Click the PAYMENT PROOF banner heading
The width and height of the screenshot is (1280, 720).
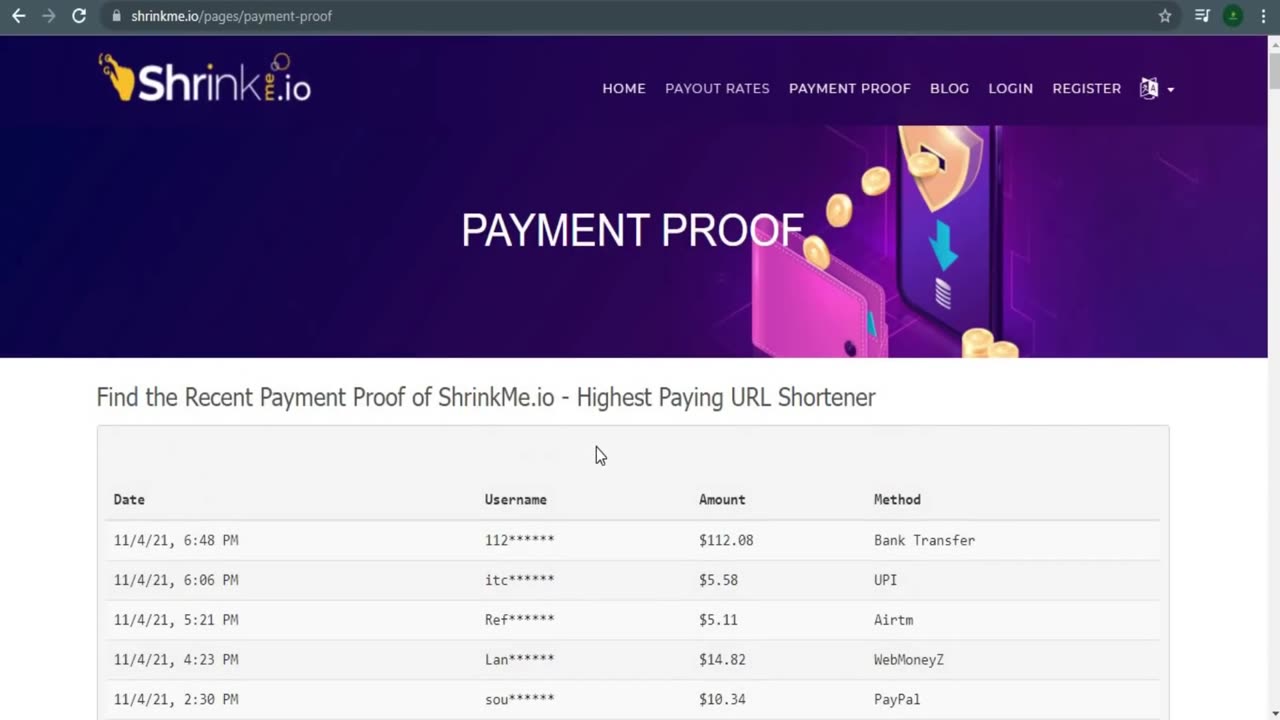tap(632, 231)
